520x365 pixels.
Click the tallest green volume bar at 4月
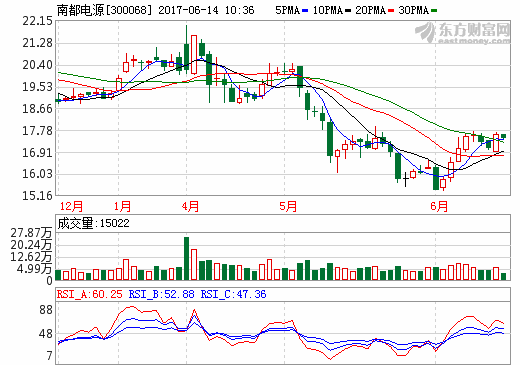[x=186, y=258]
